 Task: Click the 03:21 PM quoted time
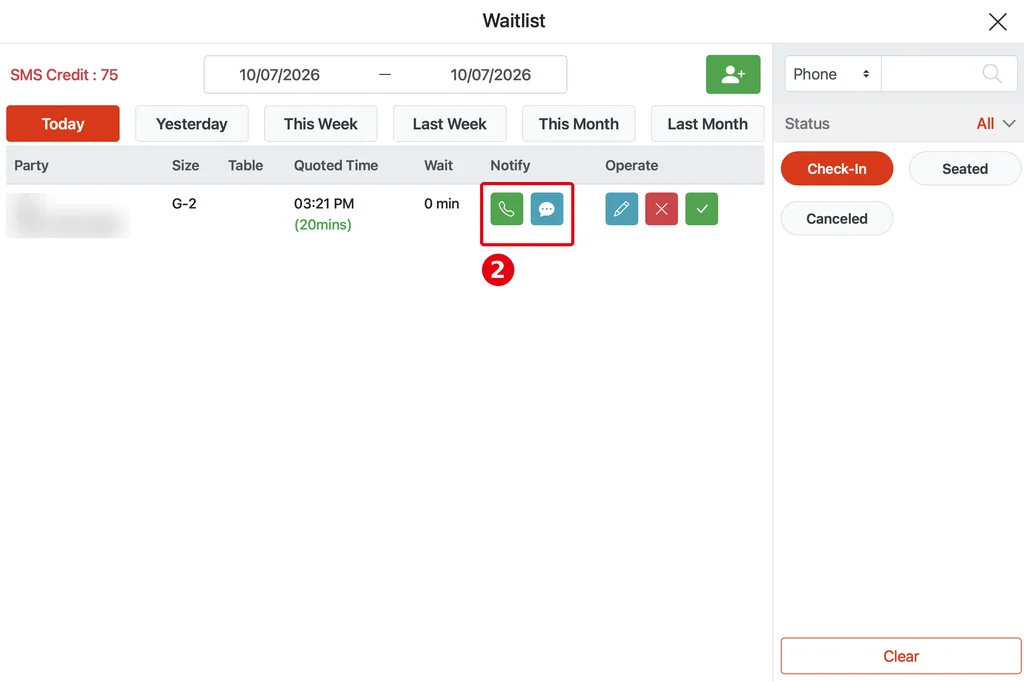tap(324, 204)
